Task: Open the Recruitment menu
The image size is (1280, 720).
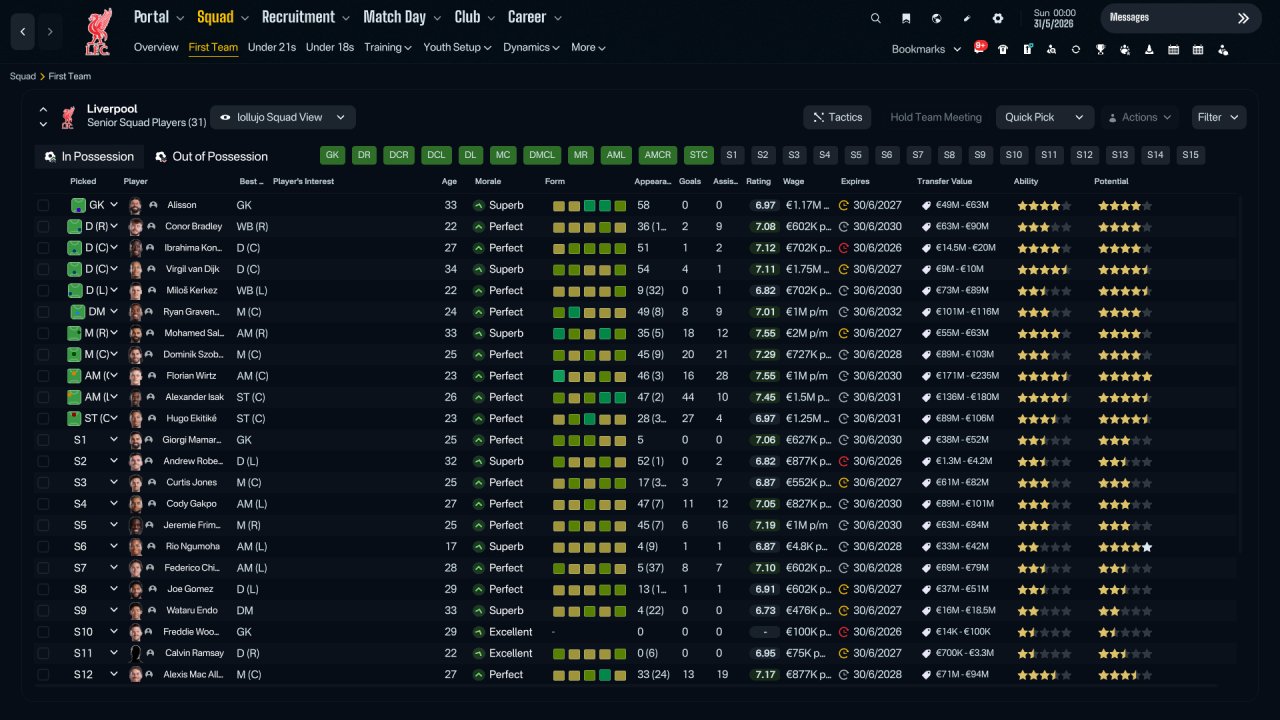Action: coord(306,17)
